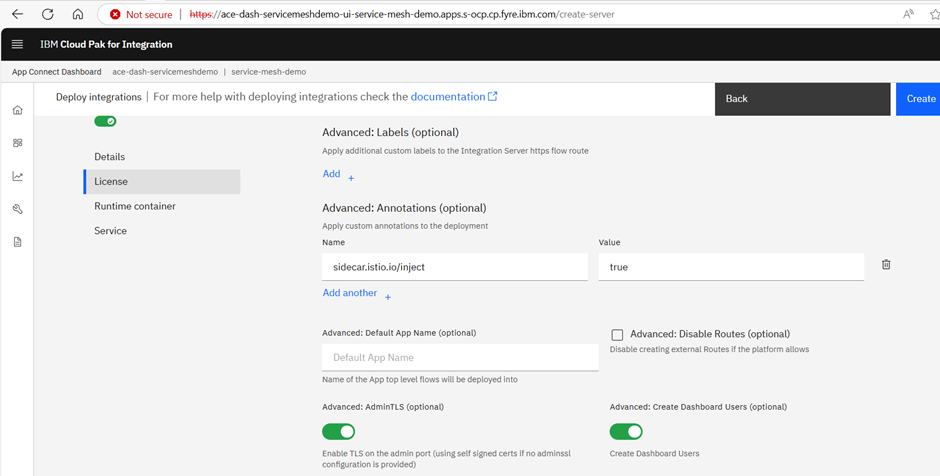
Task: Click the Advanced: Create Dashboard Users (optional) label
Action: point(698,406)
